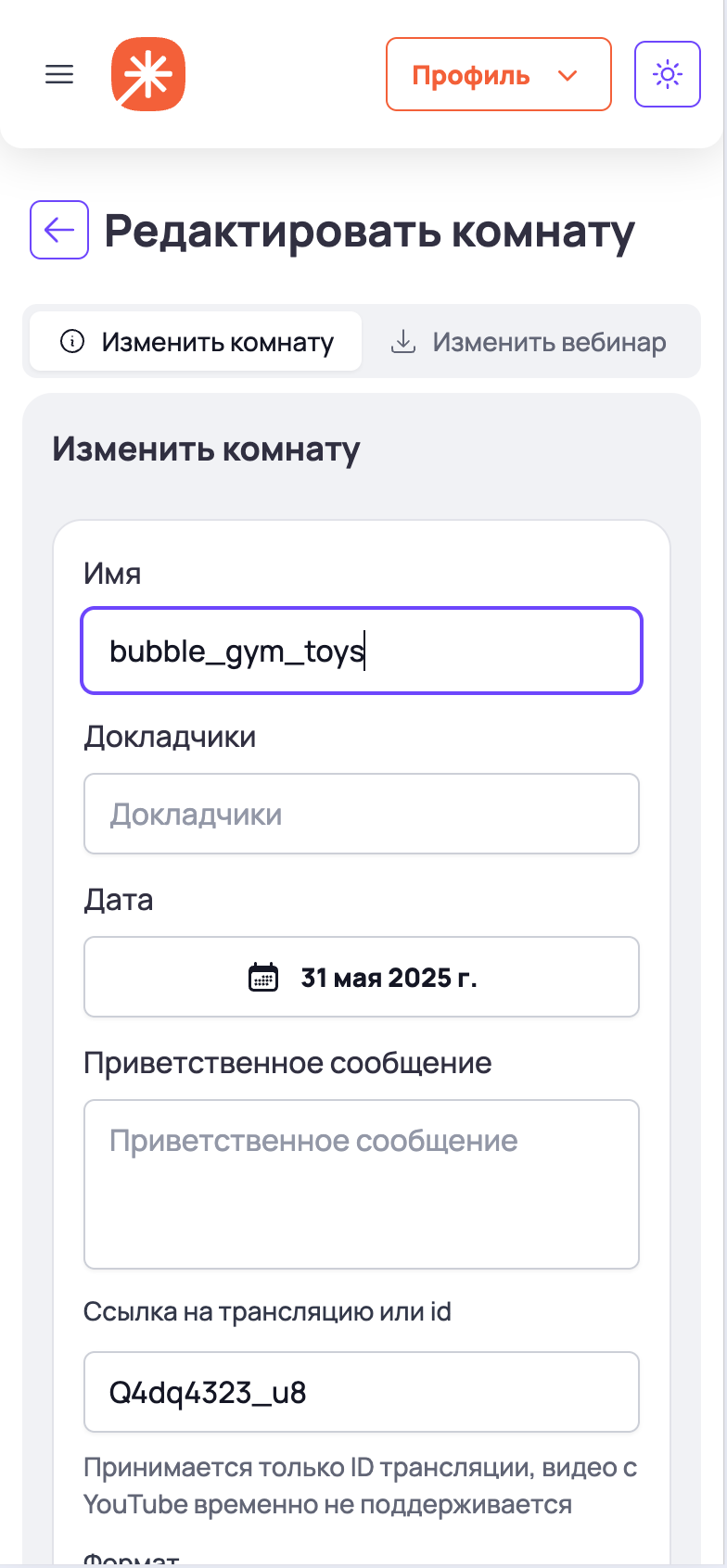Image resolution: width=727 pixels, height=1568 pixels.
Task: Click the download icon beside Изменить вебинар
Action: [x=402, y=342]
